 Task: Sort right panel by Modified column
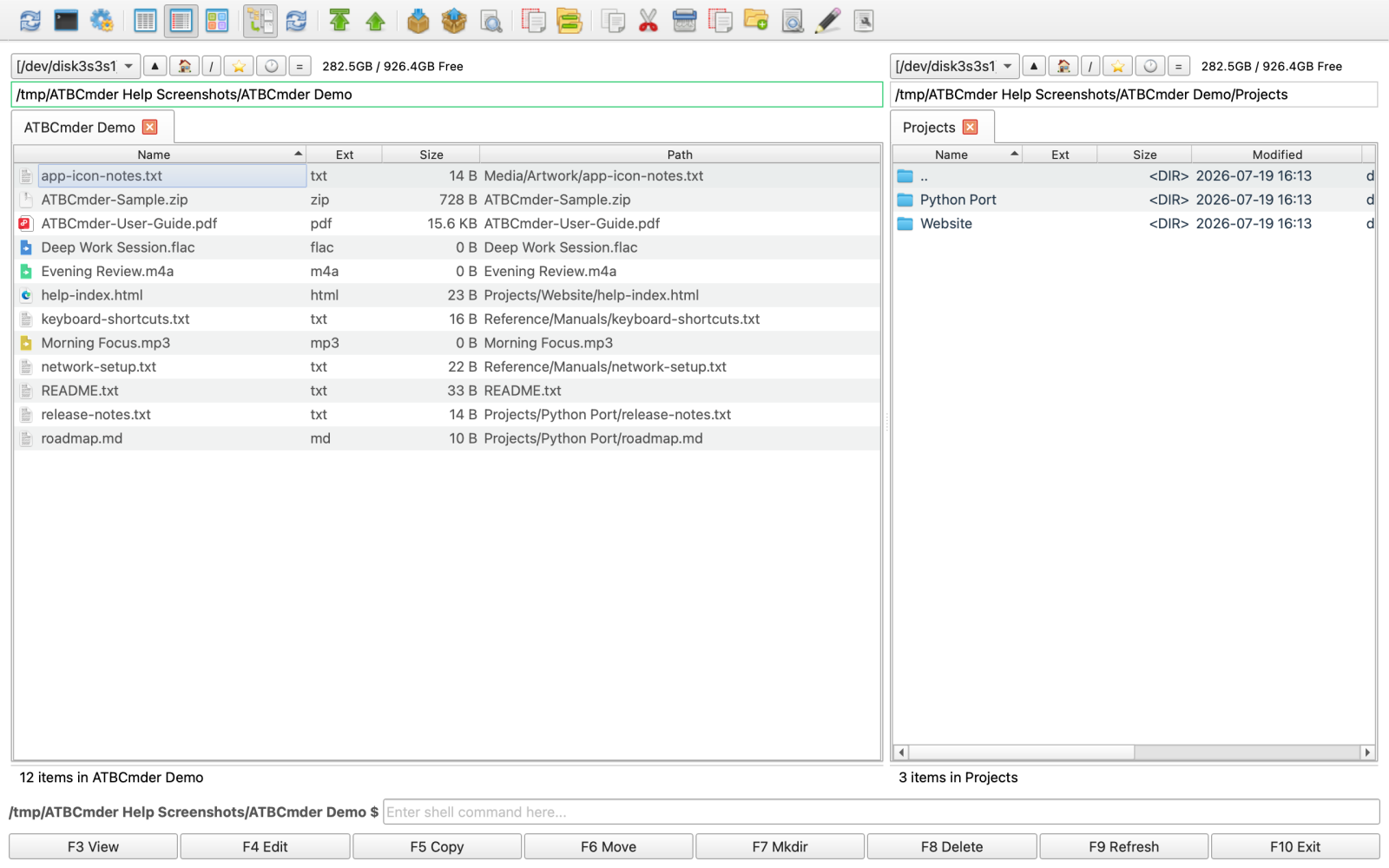[x=1277, y=155]
